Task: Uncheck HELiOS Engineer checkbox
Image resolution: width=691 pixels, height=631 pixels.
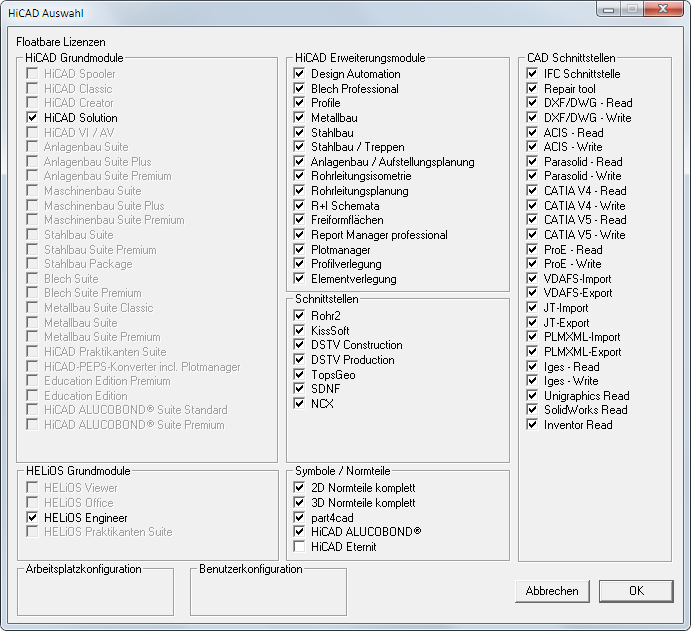Action: [32, 517]
